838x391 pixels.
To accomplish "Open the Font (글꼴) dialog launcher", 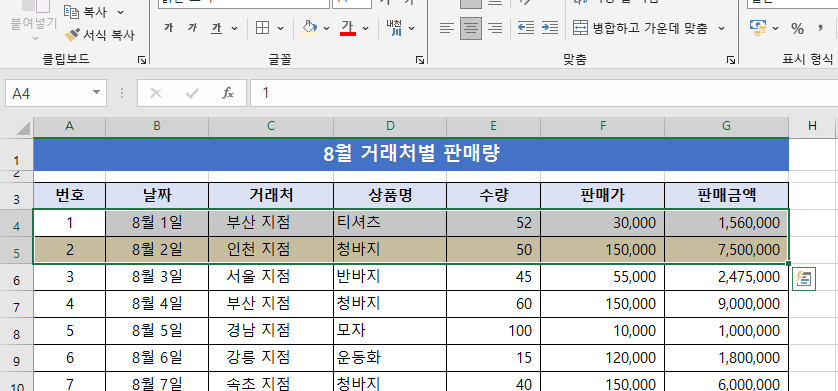I will pos(420,60).
